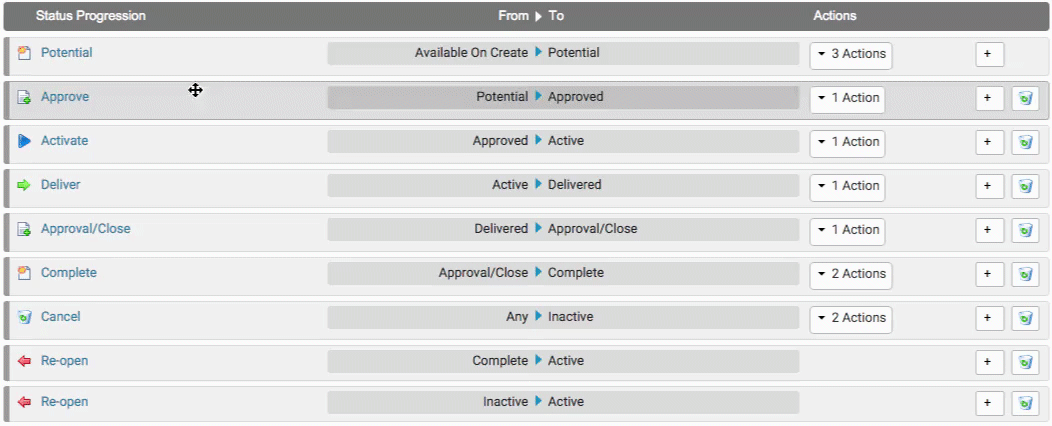The width and height of the screenshot is (1052, 426).
Task: Open the 2 Actions dropdown for Complete
Action: (x=850, y=274)
